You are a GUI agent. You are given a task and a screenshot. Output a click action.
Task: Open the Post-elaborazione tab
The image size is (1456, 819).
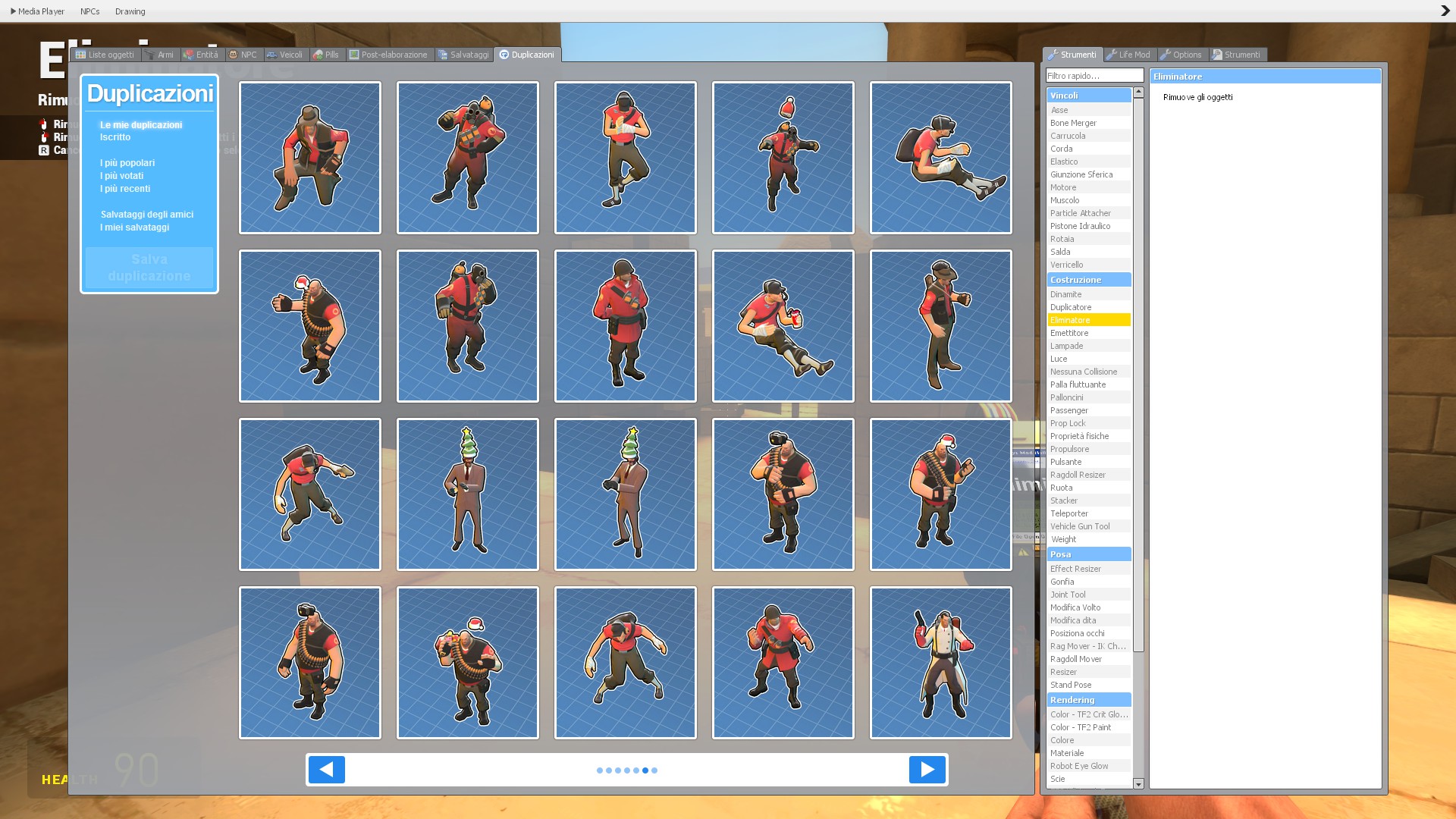[x=388, y=55]
